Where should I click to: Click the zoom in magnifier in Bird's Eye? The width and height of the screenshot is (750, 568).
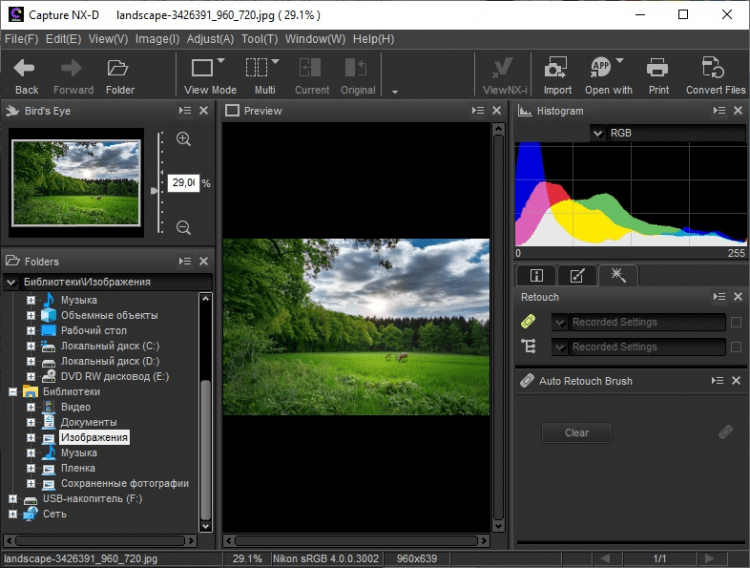(183, 140)
